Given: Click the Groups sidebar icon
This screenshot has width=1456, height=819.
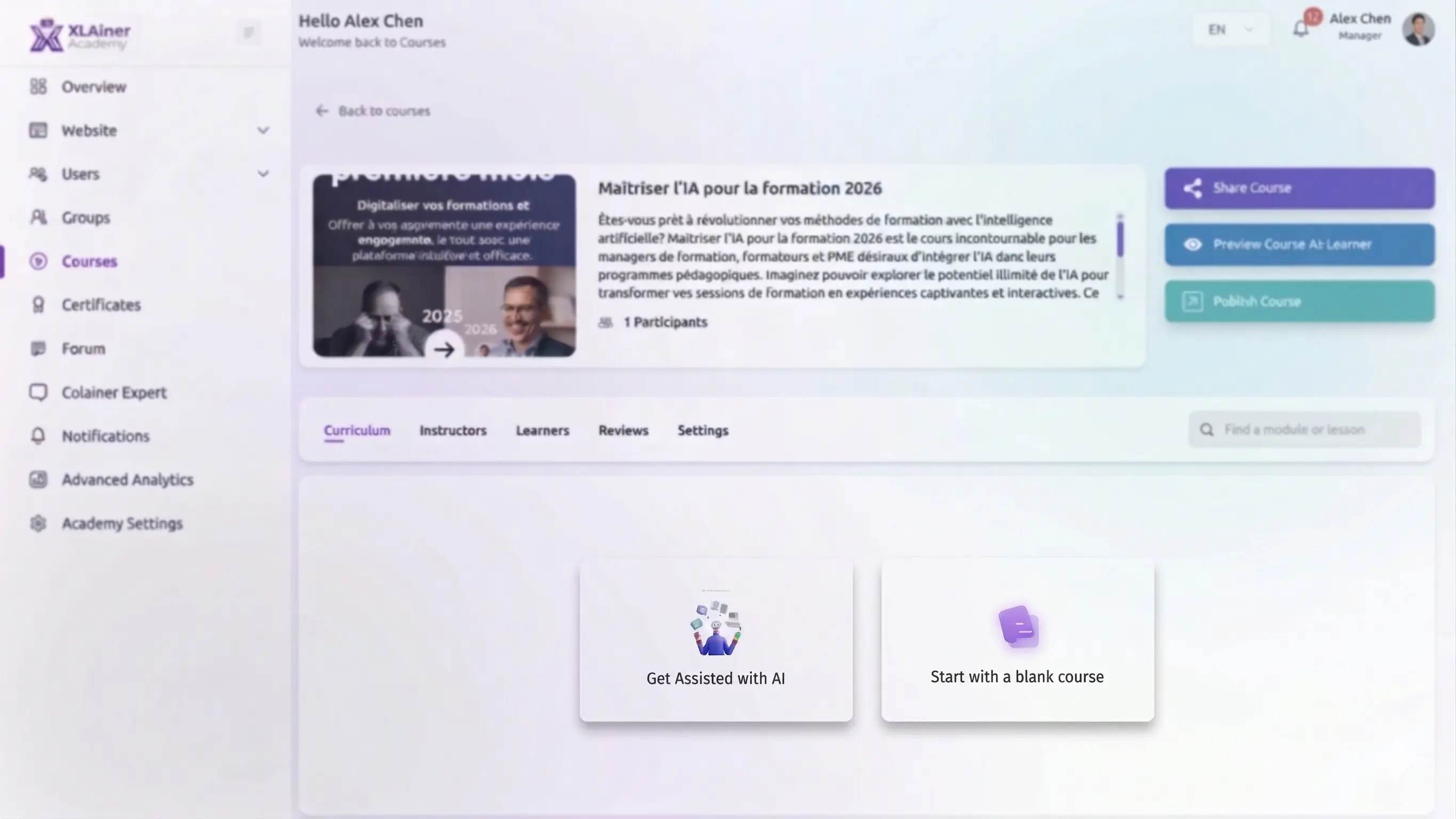Looking at the screenshot, I should 38,218.
